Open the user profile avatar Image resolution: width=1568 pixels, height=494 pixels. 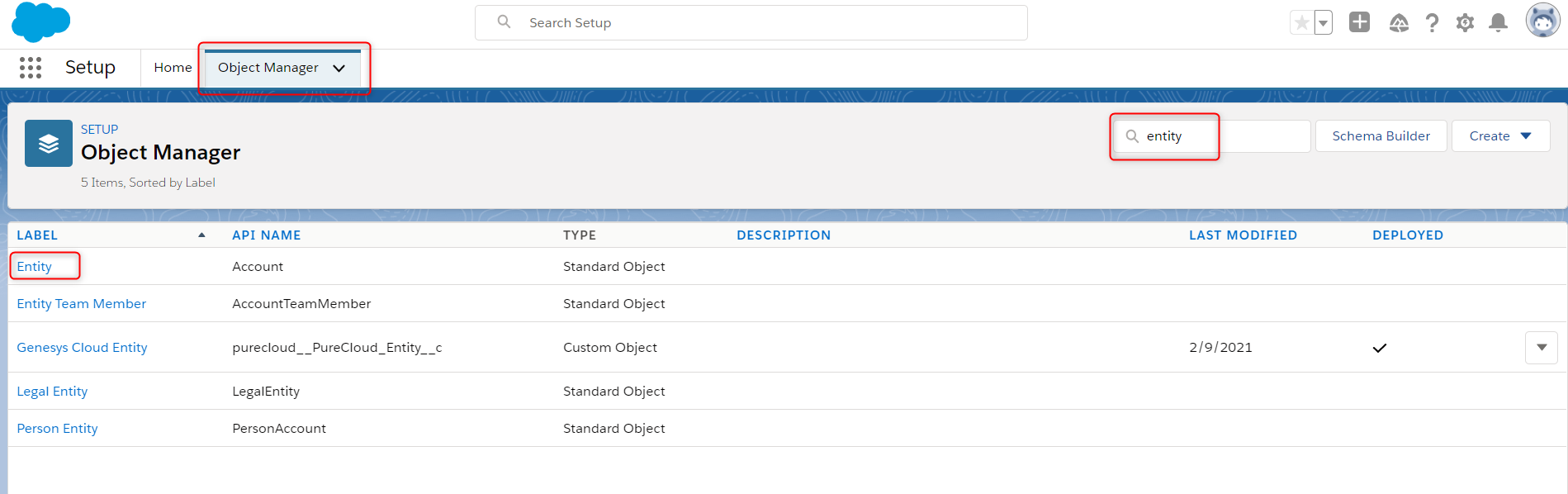[x=1542, y=21]
